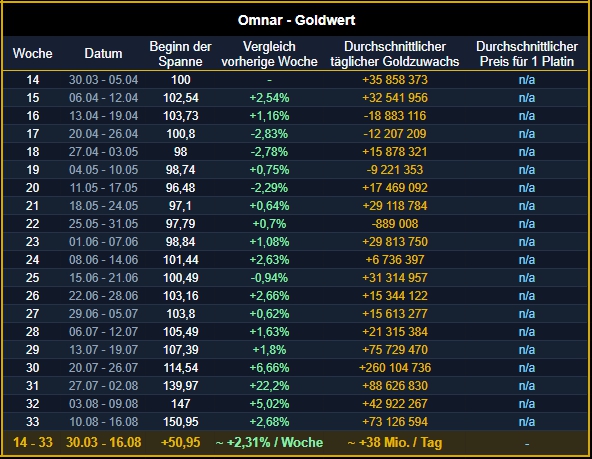Click the Vergleich vorherige Woche header
Viewport: 592px width, 459px height.
[269, 54]
